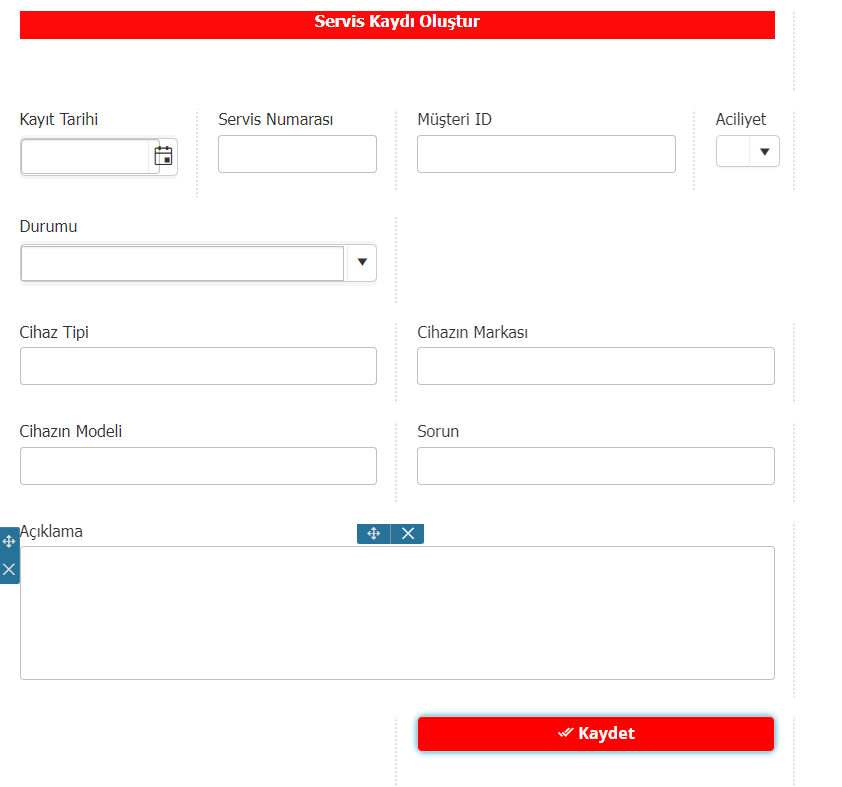Focus the Müşteri ID input field

click(546, 154)
